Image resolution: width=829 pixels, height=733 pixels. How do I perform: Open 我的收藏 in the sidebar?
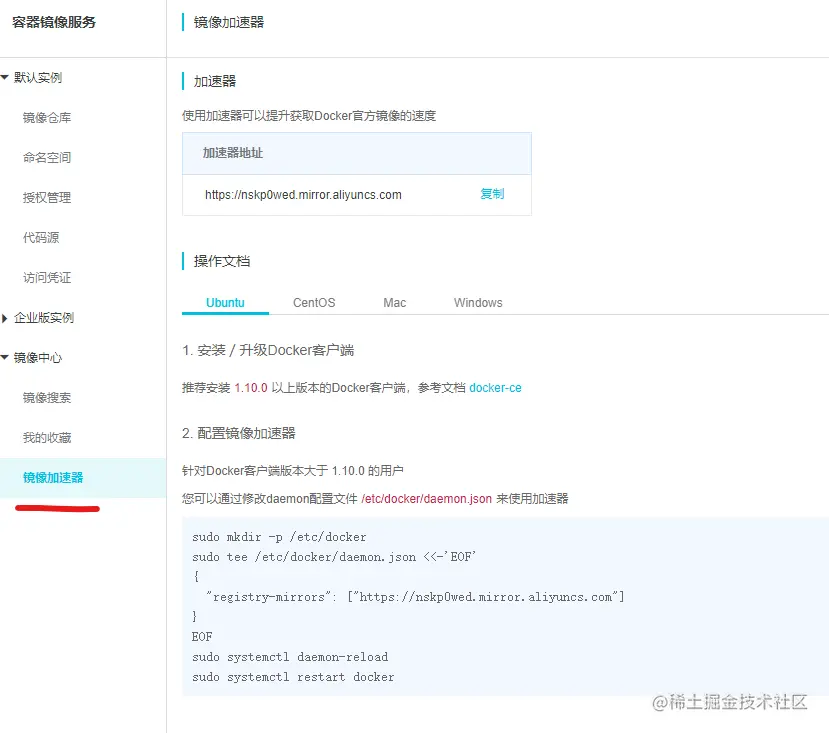pyautogui.click(x=47, y=437)
